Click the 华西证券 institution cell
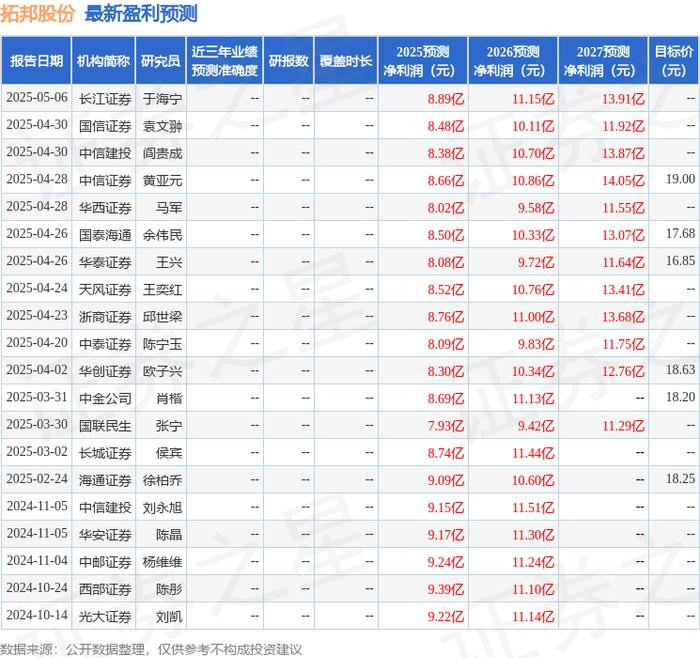This screenshot has width=700, height=658. 105,208
